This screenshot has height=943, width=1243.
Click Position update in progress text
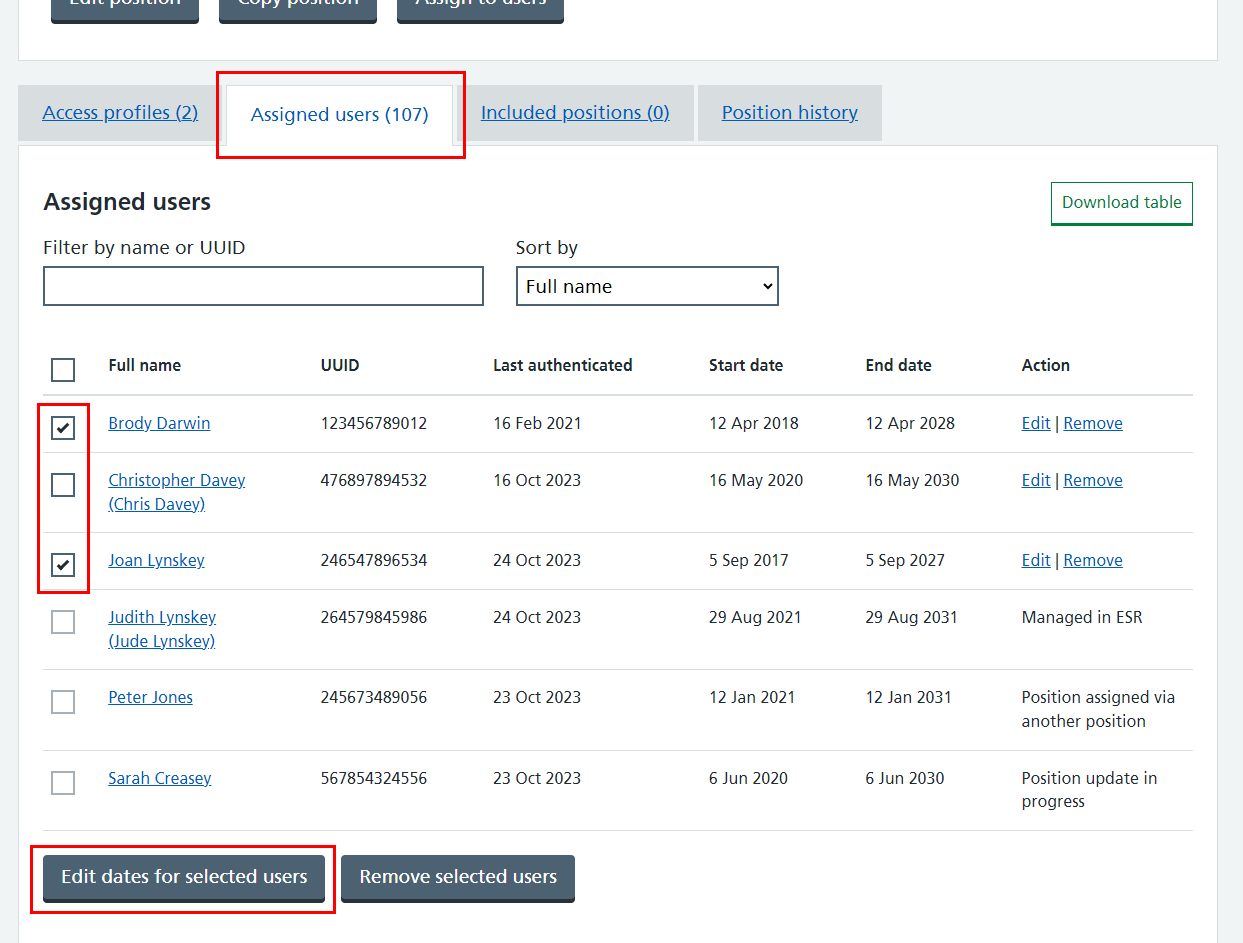tap(1090, 790)
